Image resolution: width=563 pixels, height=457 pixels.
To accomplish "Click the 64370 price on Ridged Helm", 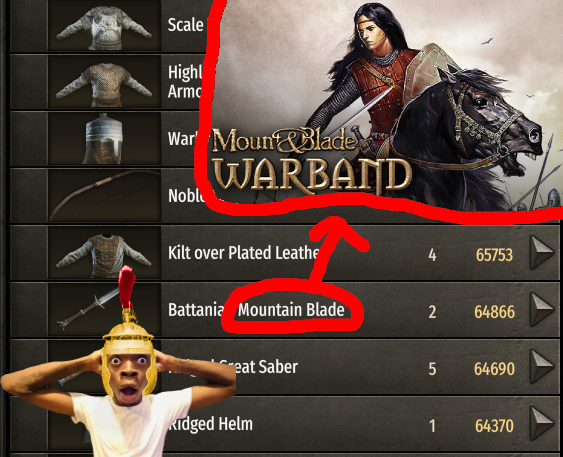I will [494, 426].
